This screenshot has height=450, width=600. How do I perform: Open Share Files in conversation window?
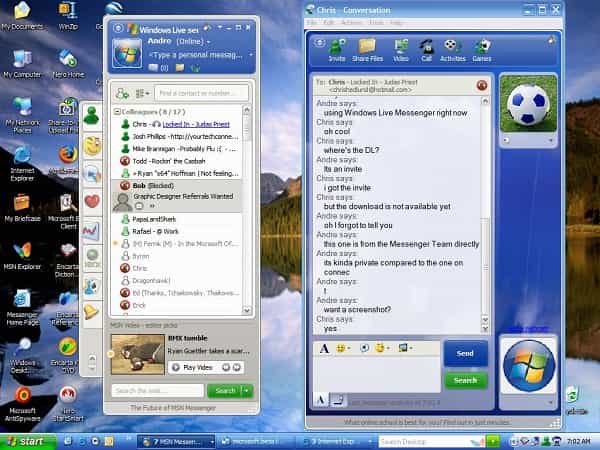(367, 48)
